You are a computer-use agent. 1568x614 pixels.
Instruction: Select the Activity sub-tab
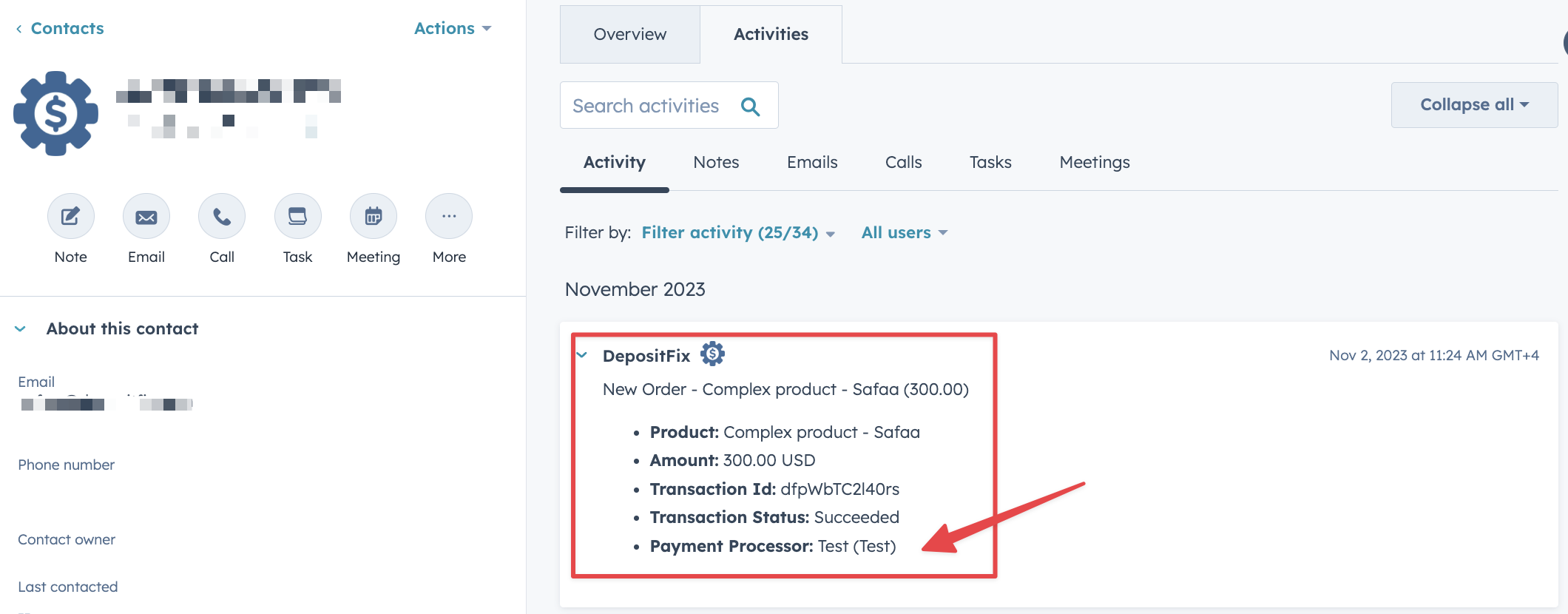pos(615,163)
